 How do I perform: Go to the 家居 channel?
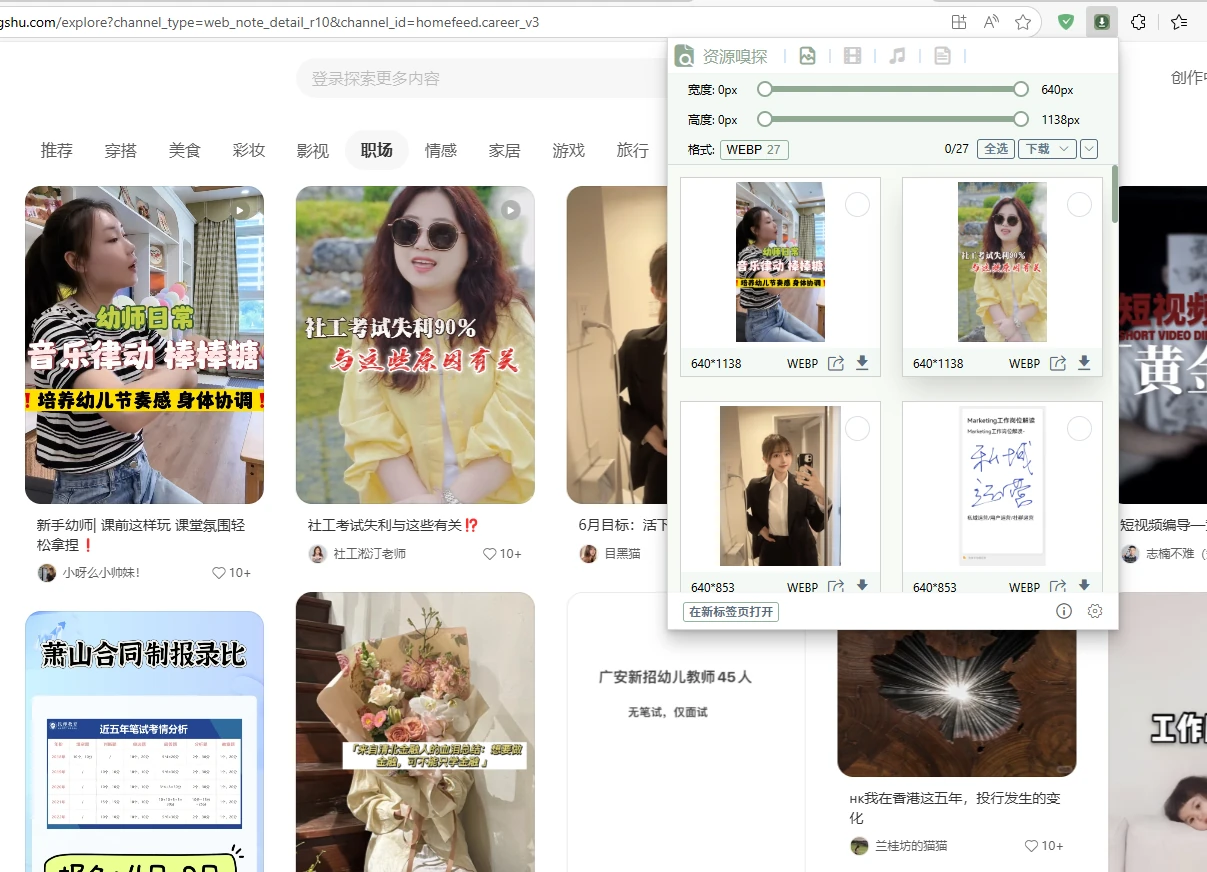point(505,150)
